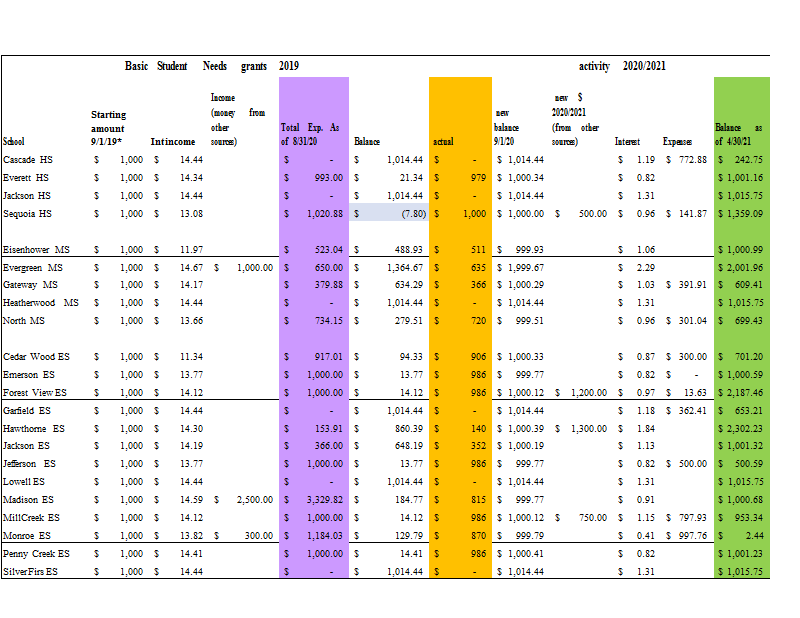Viewport: 800px width, 618px height.
Task: Select the 242.75 ending balance
Action: [748, 160]
